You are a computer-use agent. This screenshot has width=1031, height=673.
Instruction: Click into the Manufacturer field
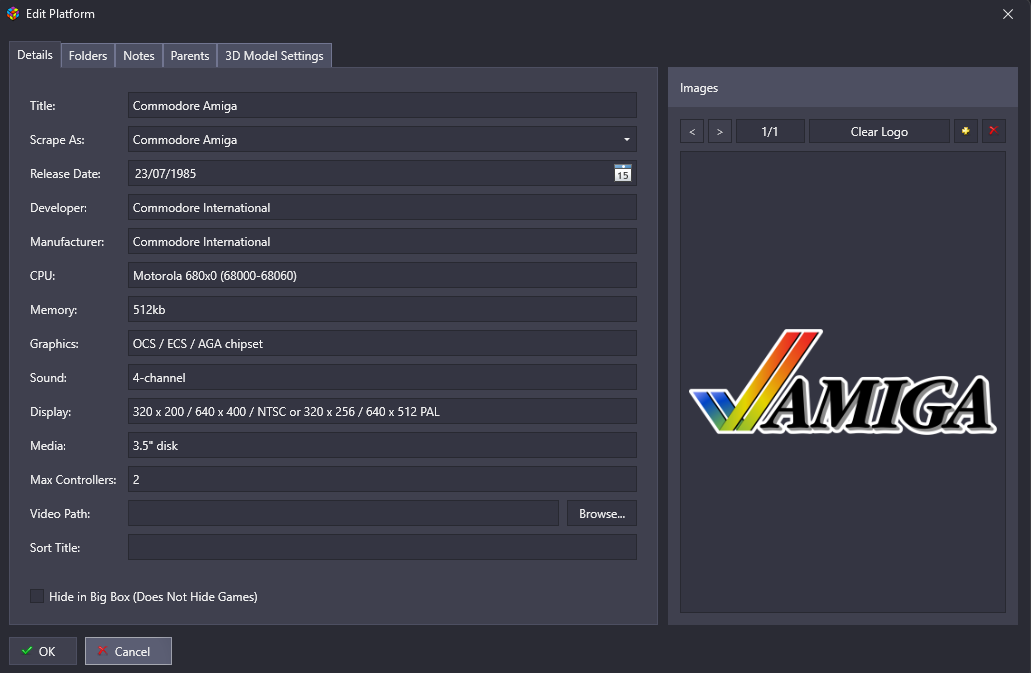382,241
